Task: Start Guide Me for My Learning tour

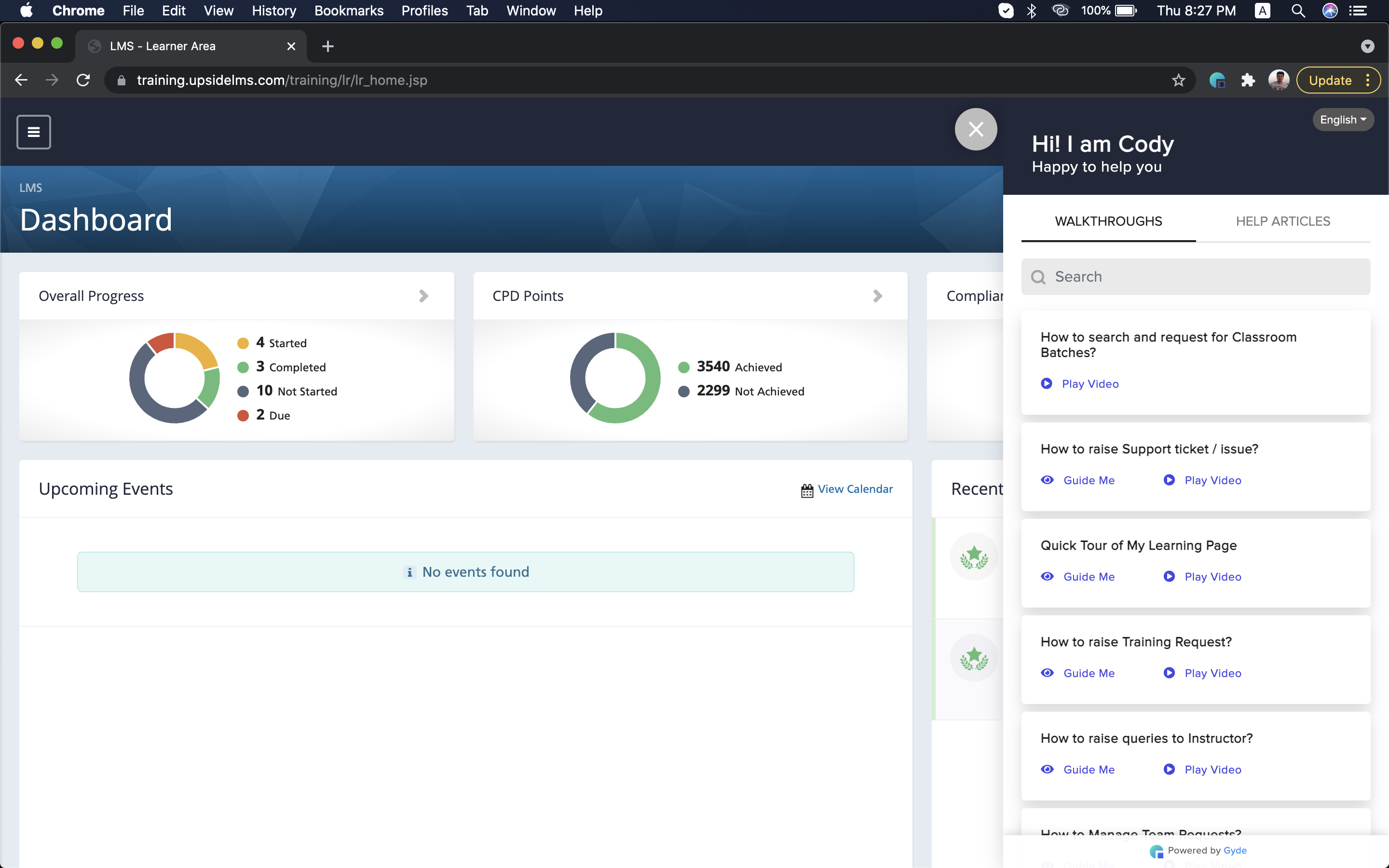Action: 1088,576
